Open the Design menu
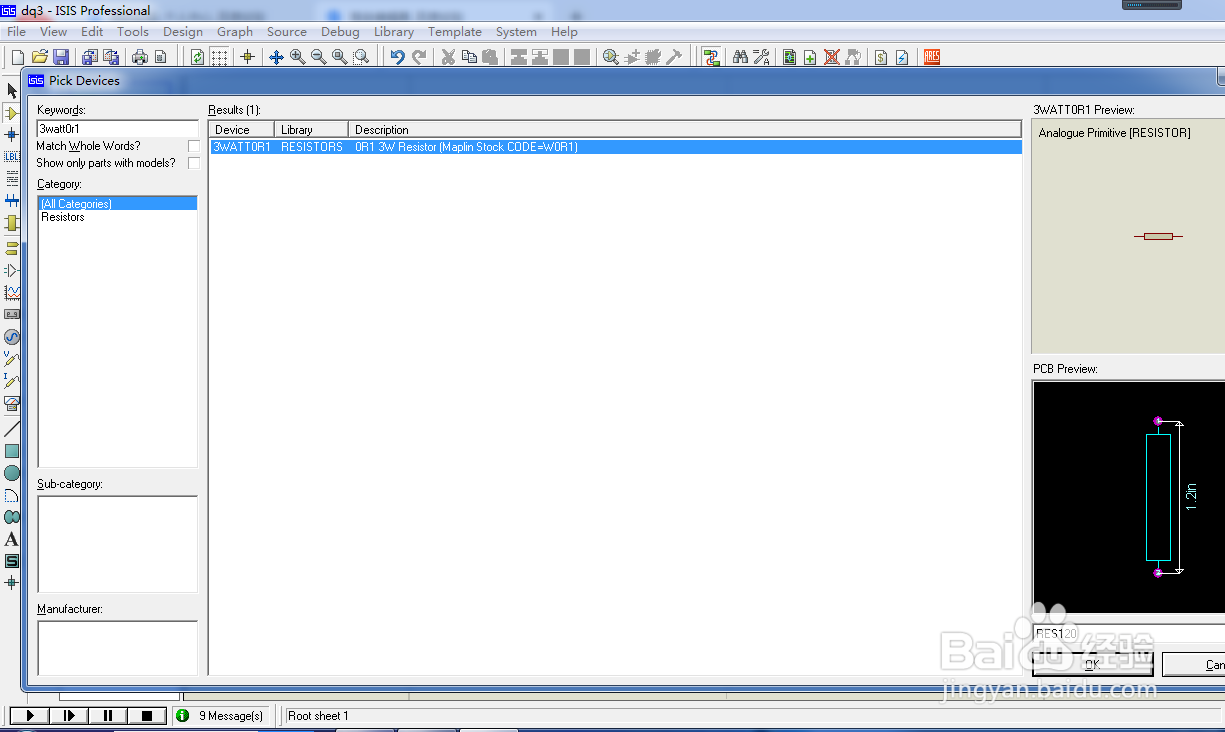 click(x=183, y=32)
